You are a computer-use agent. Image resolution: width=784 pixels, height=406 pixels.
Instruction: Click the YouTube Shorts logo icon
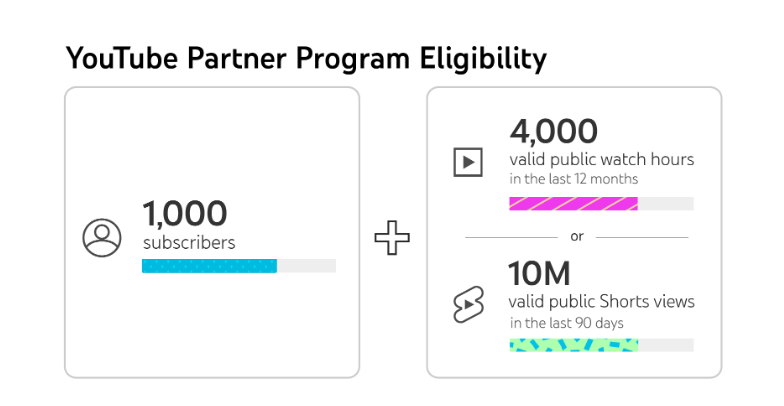[468, 304]
